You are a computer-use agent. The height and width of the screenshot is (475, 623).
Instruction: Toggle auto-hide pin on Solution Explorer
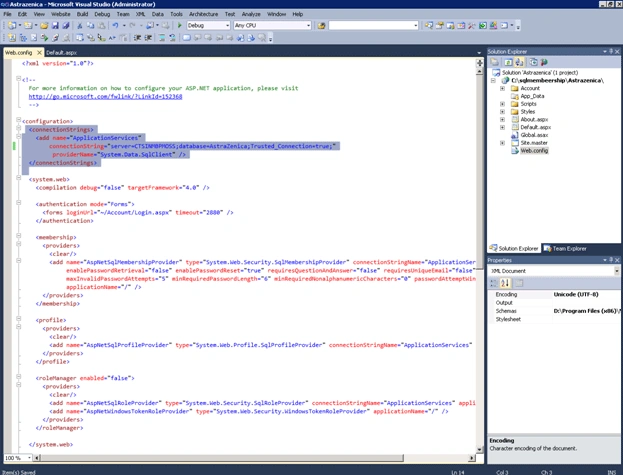pos(611,51)
